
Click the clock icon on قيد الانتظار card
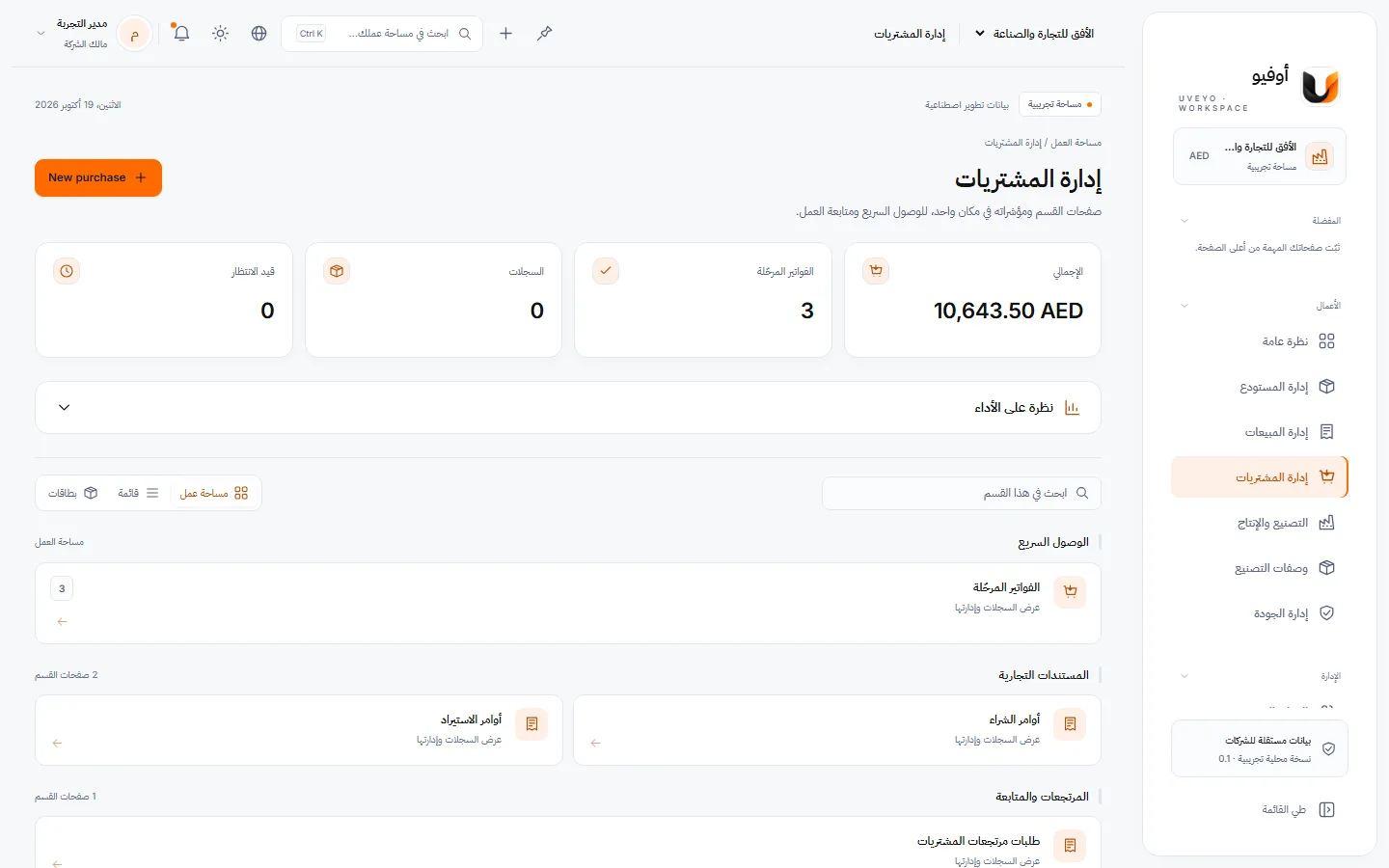coord(67,271)
